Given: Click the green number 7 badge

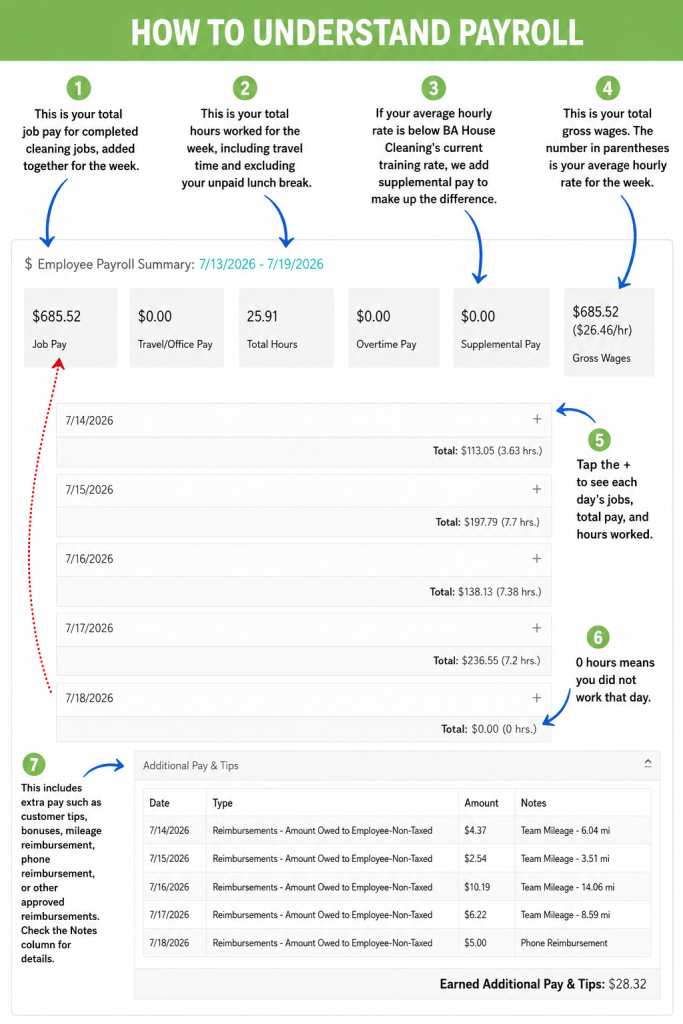Looking at the screenshot, I should (34, 764).
